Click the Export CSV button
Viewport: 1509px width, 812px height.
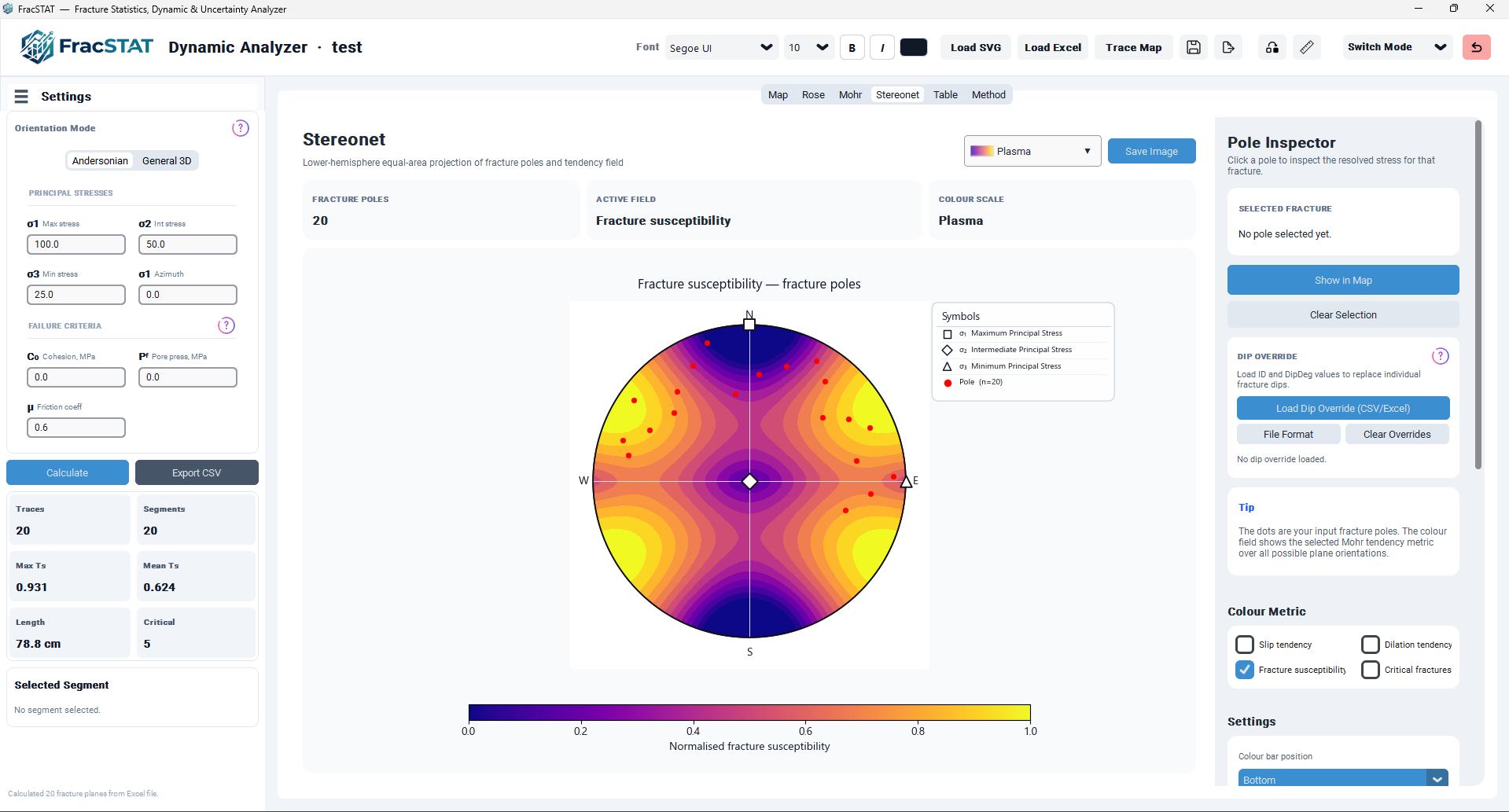(x=197, y=472)
